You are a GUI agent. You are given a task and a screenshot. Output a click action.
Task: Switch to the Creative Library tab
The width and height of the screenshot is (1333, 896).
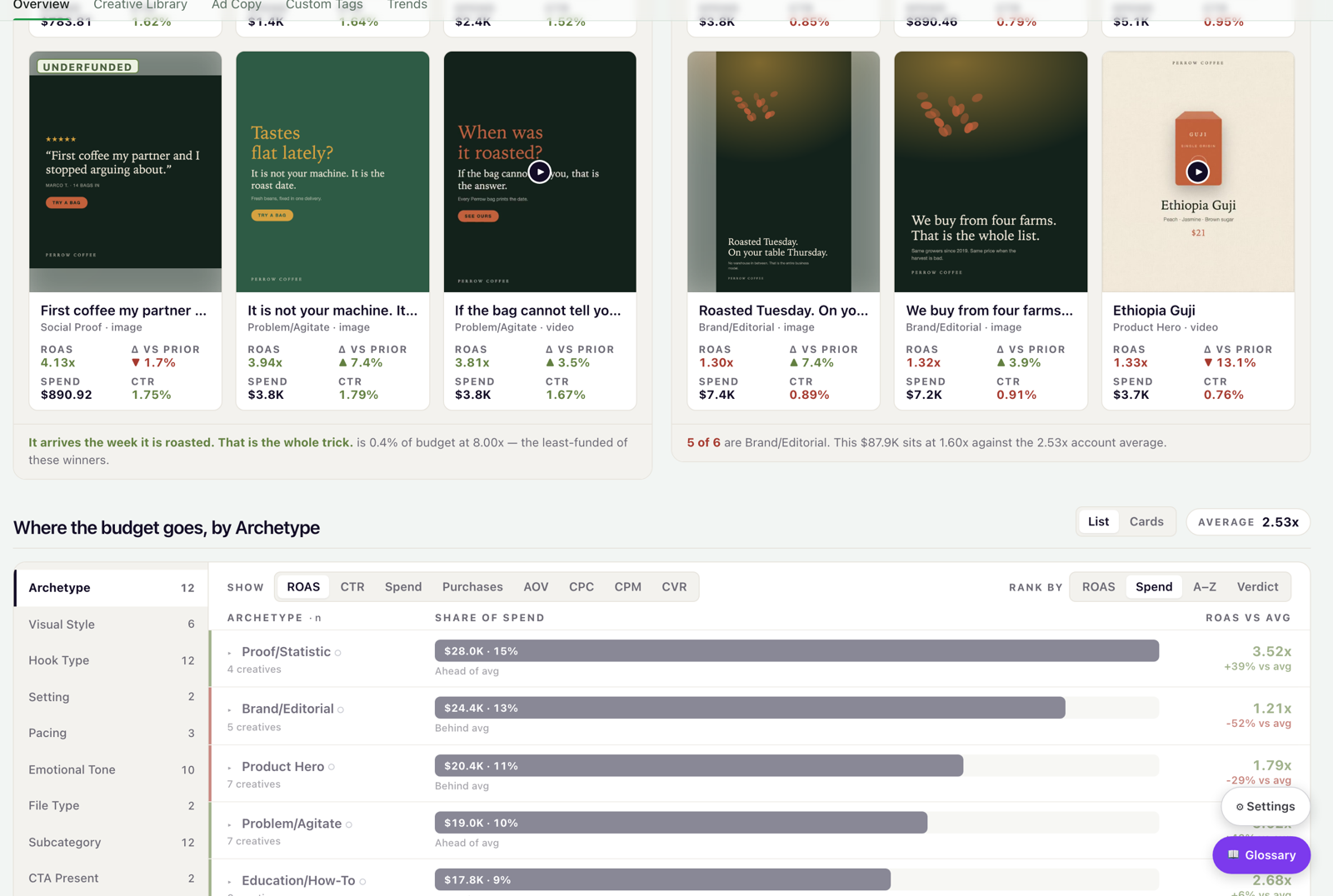pyautogui.click(x=140, y=5)
